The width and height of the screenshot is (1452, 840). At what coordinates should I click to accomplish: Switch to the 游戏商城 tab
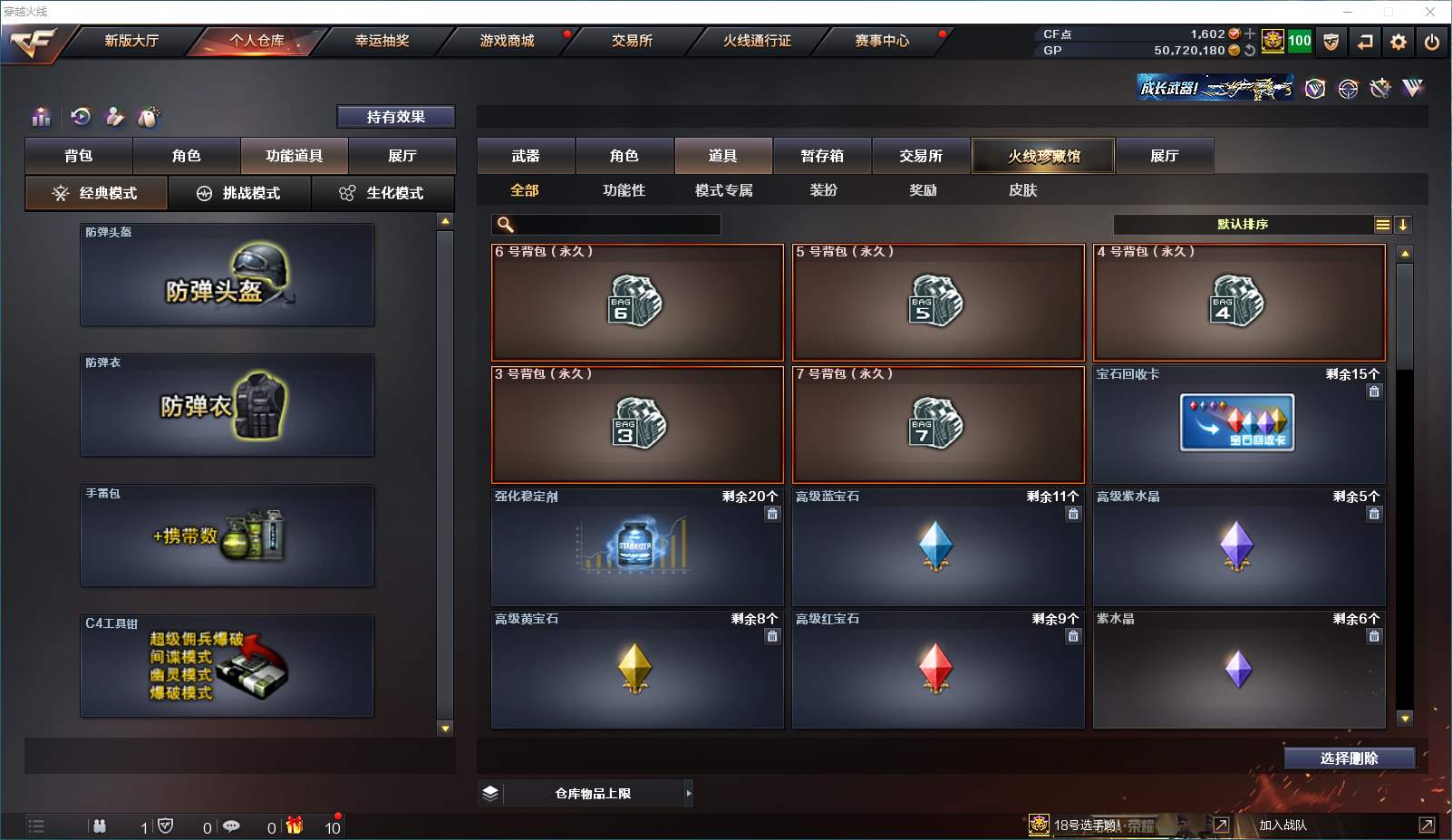click(507, 41)
